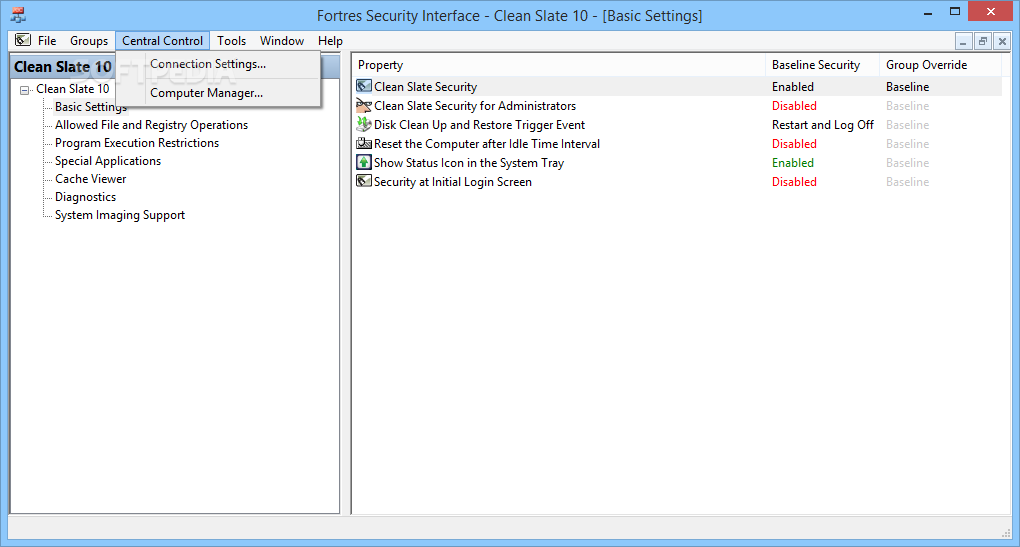Open the Window menu
This screenshot has width=1020, height=547.
point(282,40)
